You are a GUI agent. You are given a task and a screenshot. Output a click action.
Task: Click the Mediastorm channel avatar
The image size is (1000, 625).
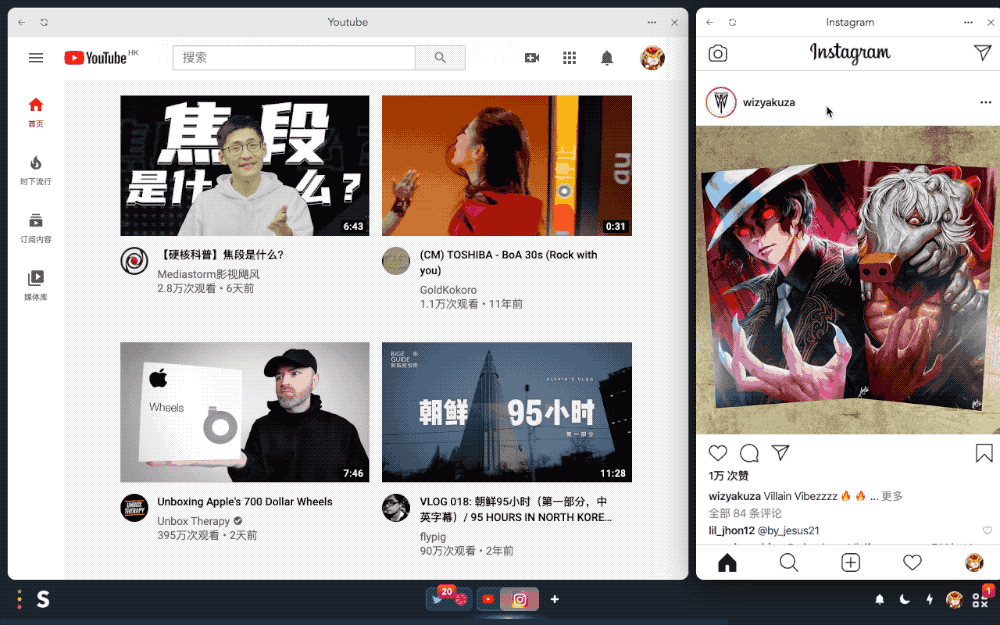(x=135, y=261)
